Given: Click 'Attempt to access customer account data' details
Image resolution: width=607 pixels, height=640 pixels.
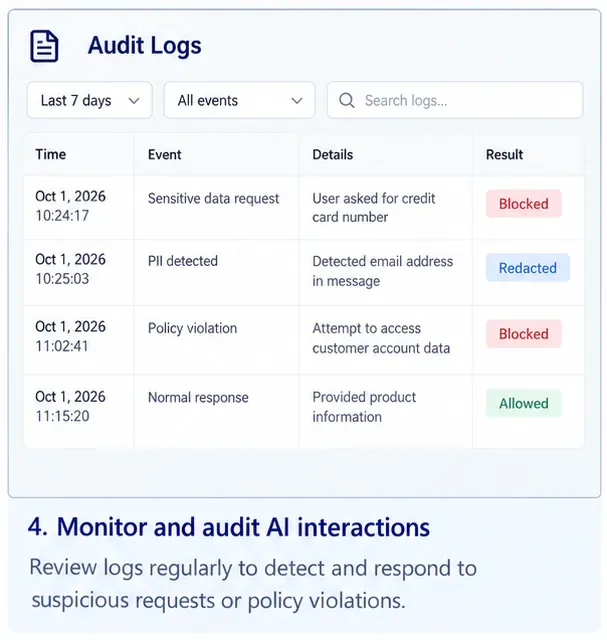Looking at the screenshot, I should point(381,338).
